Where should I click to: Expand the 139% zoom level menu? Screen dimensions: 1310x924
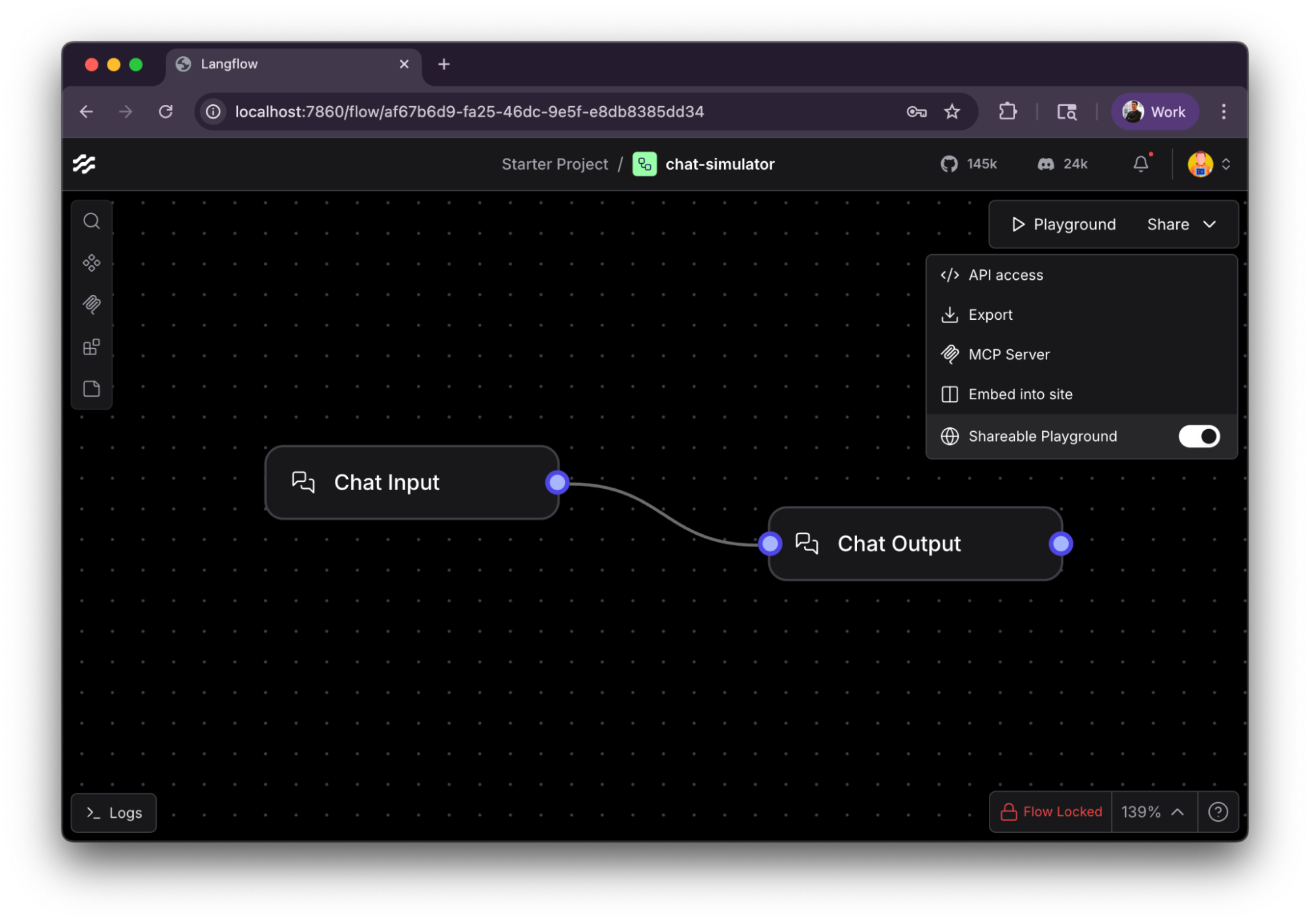1153,812
